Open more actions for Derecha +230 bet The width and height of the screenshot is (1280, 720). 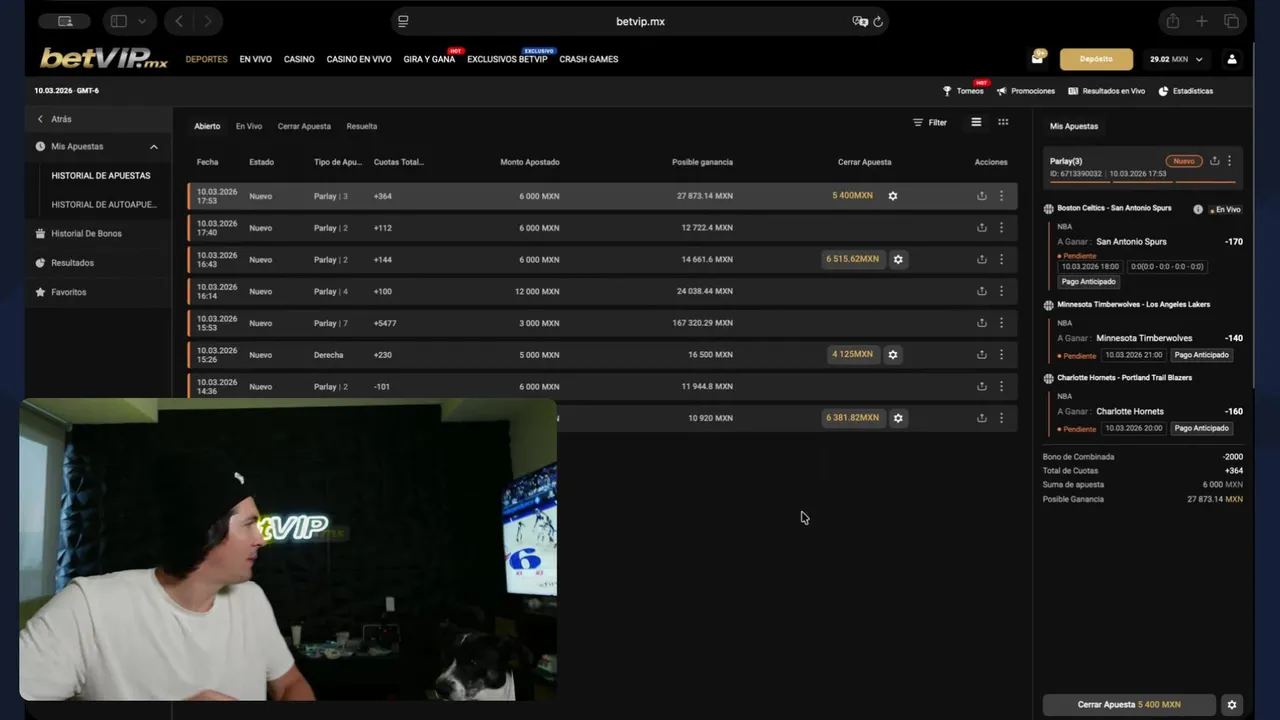[x=1001, y=355]
